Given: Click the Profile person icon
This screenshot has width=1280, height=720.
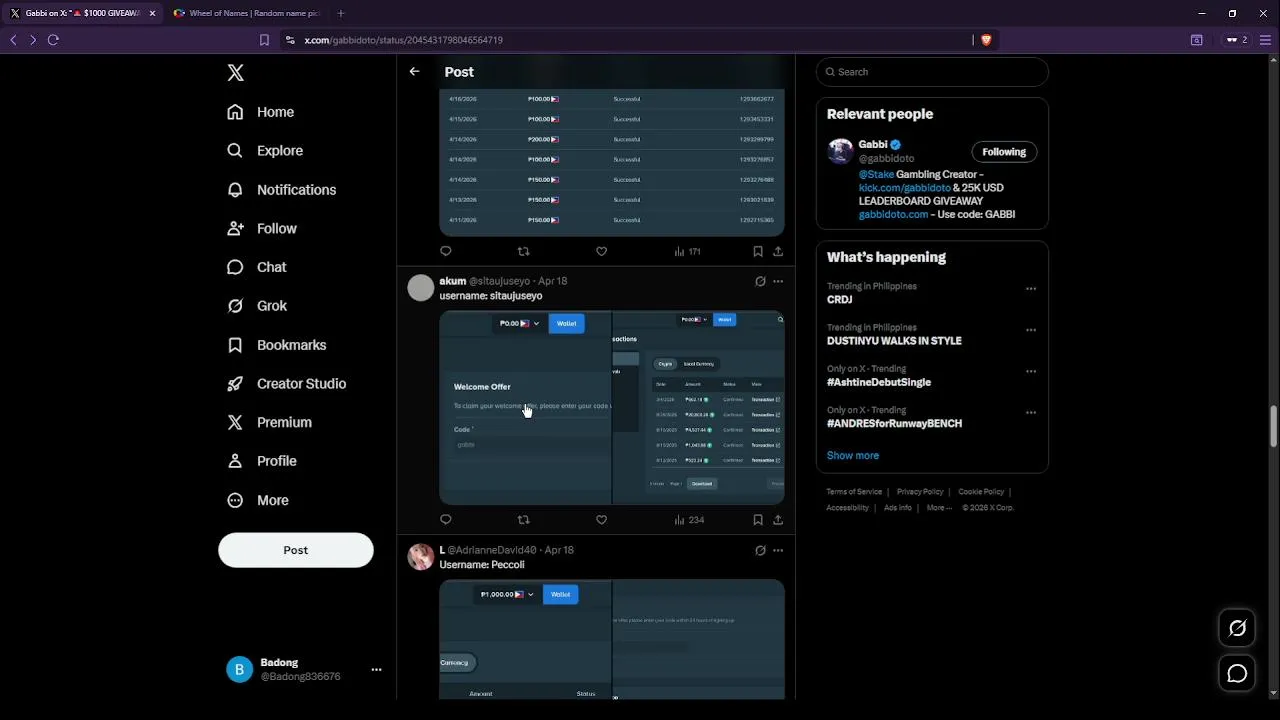Looking at the screenshot, I should click(235, 461).
